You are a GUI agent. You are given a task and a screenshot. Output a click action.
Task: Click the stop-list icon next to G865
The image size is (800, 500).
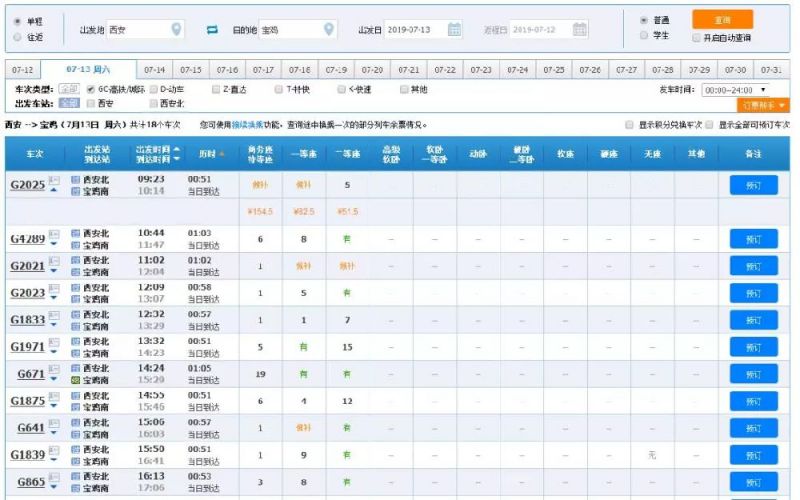click(54, 477)
